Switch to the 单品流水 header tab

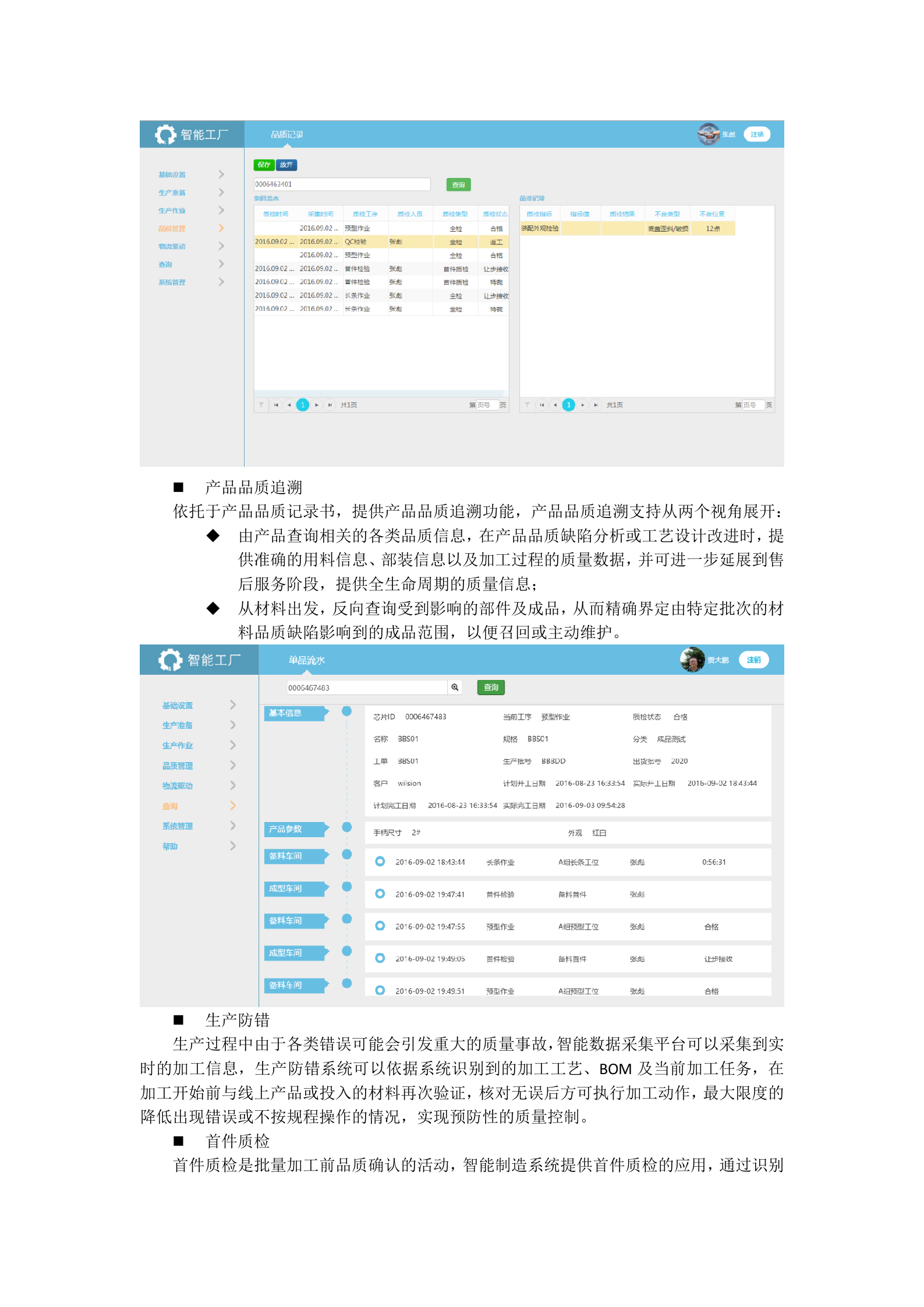(307, 660)
